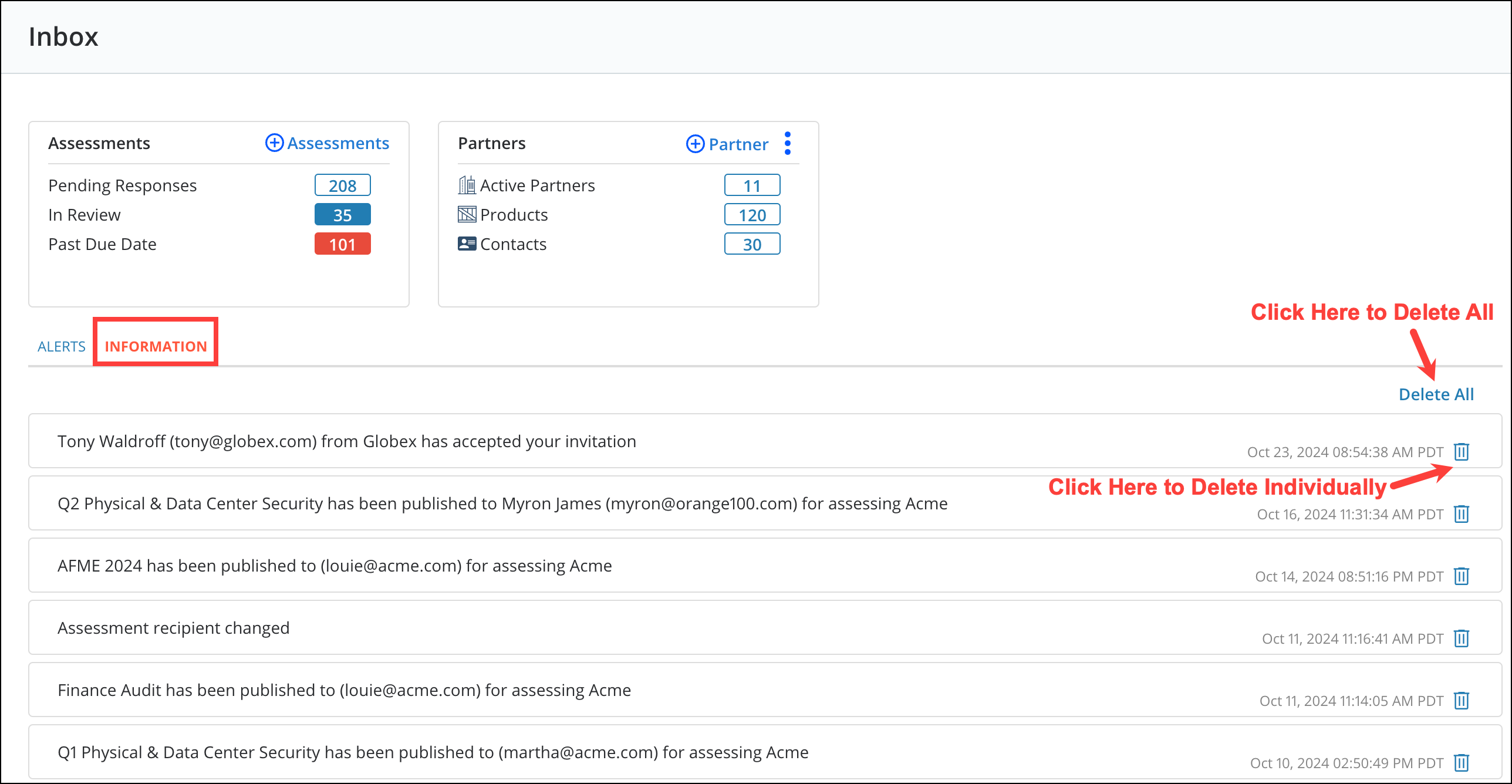Viewport: 1512px width, 784px height.
Task: Click the Products crate icon
Action: (x=467, y=214)
